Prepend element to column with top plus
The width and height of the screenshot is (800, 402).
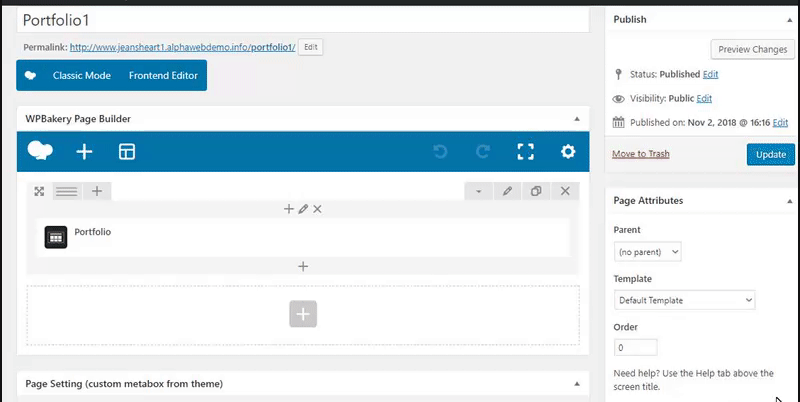click(289, 209)
